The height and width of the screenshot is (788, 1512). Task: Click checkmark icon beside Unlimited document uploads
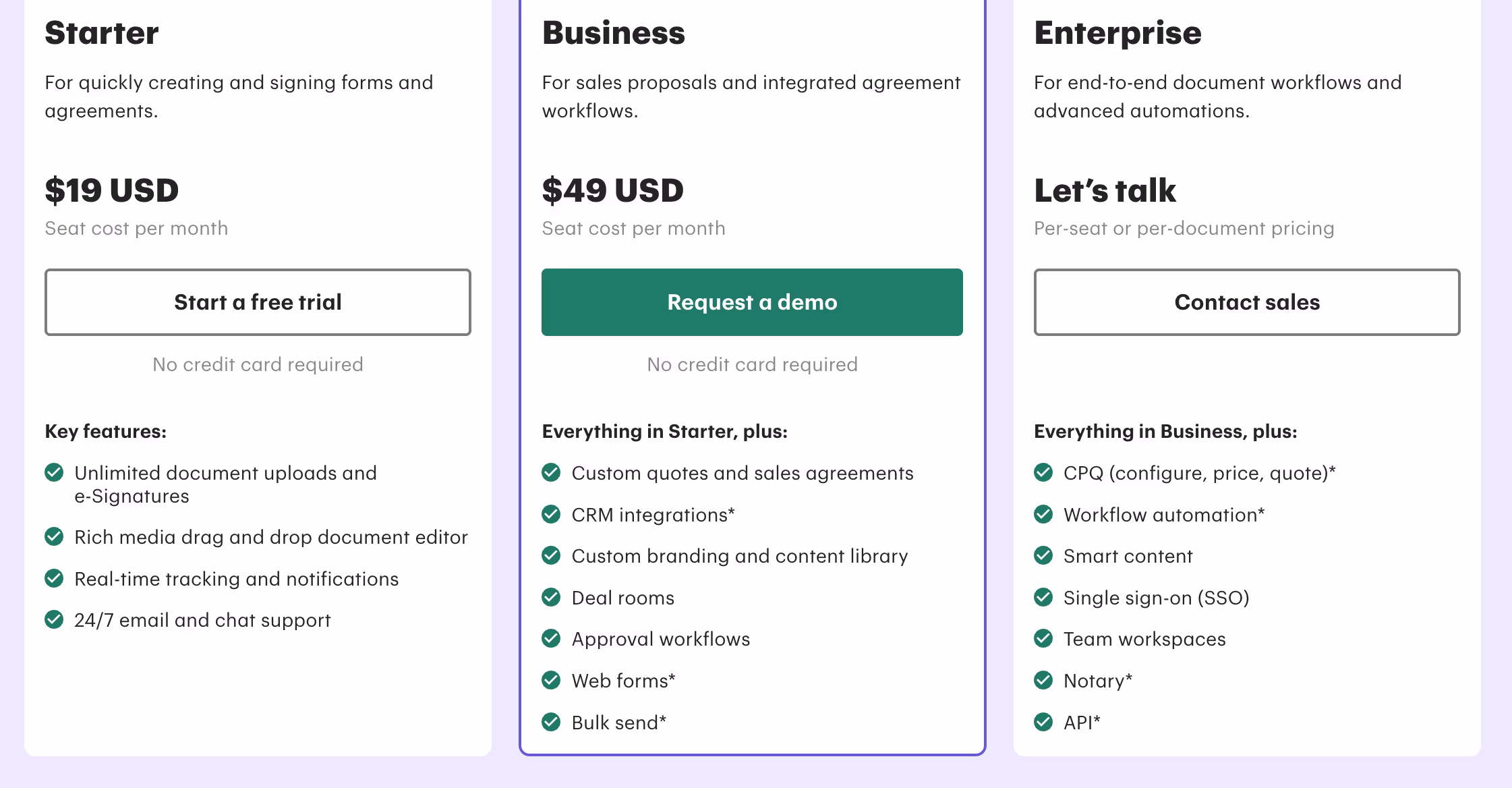[x=54, y=472]
